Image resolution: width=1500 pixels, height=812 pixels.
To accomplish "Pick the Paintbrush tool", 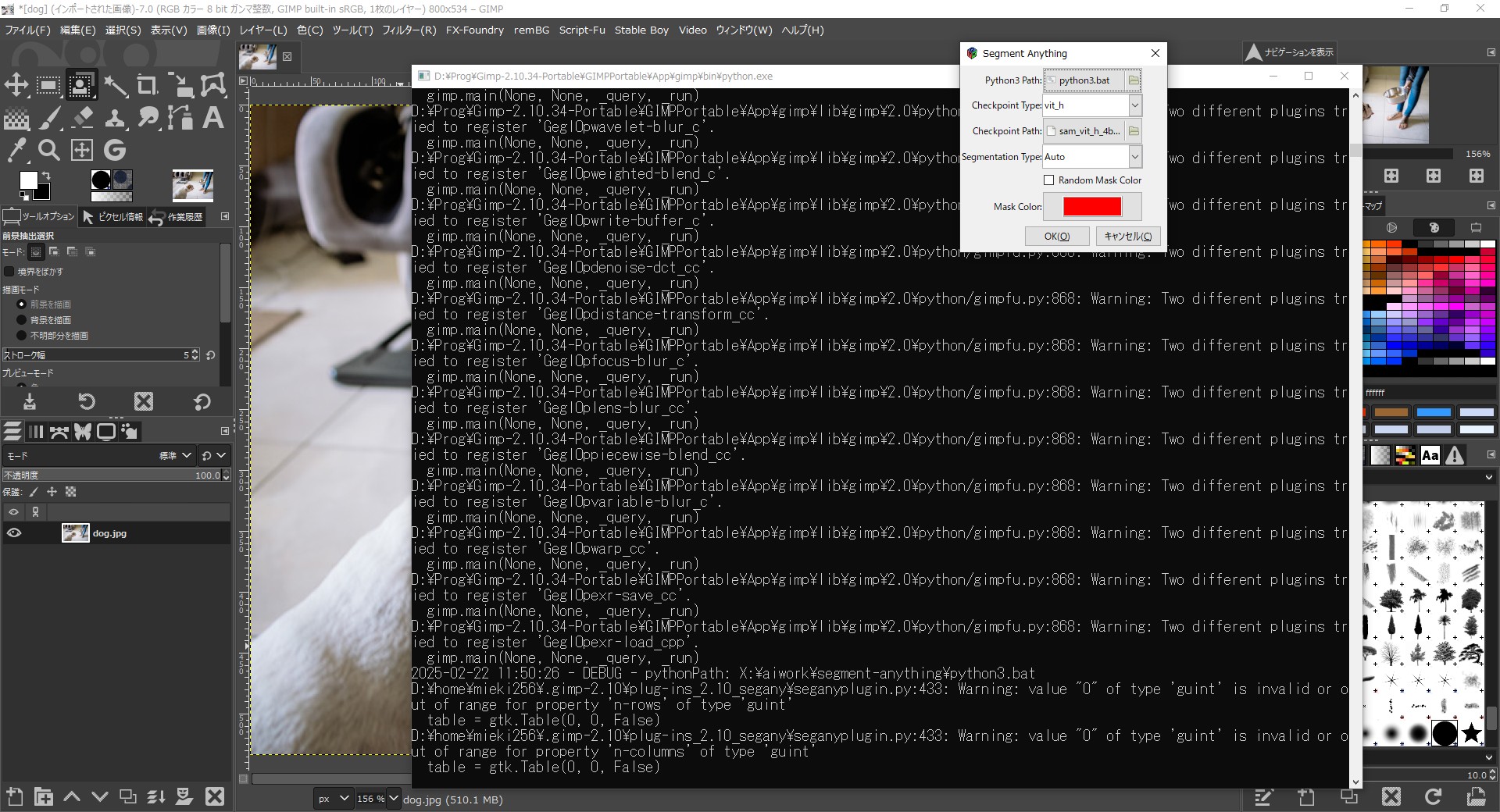I will 49,119.
